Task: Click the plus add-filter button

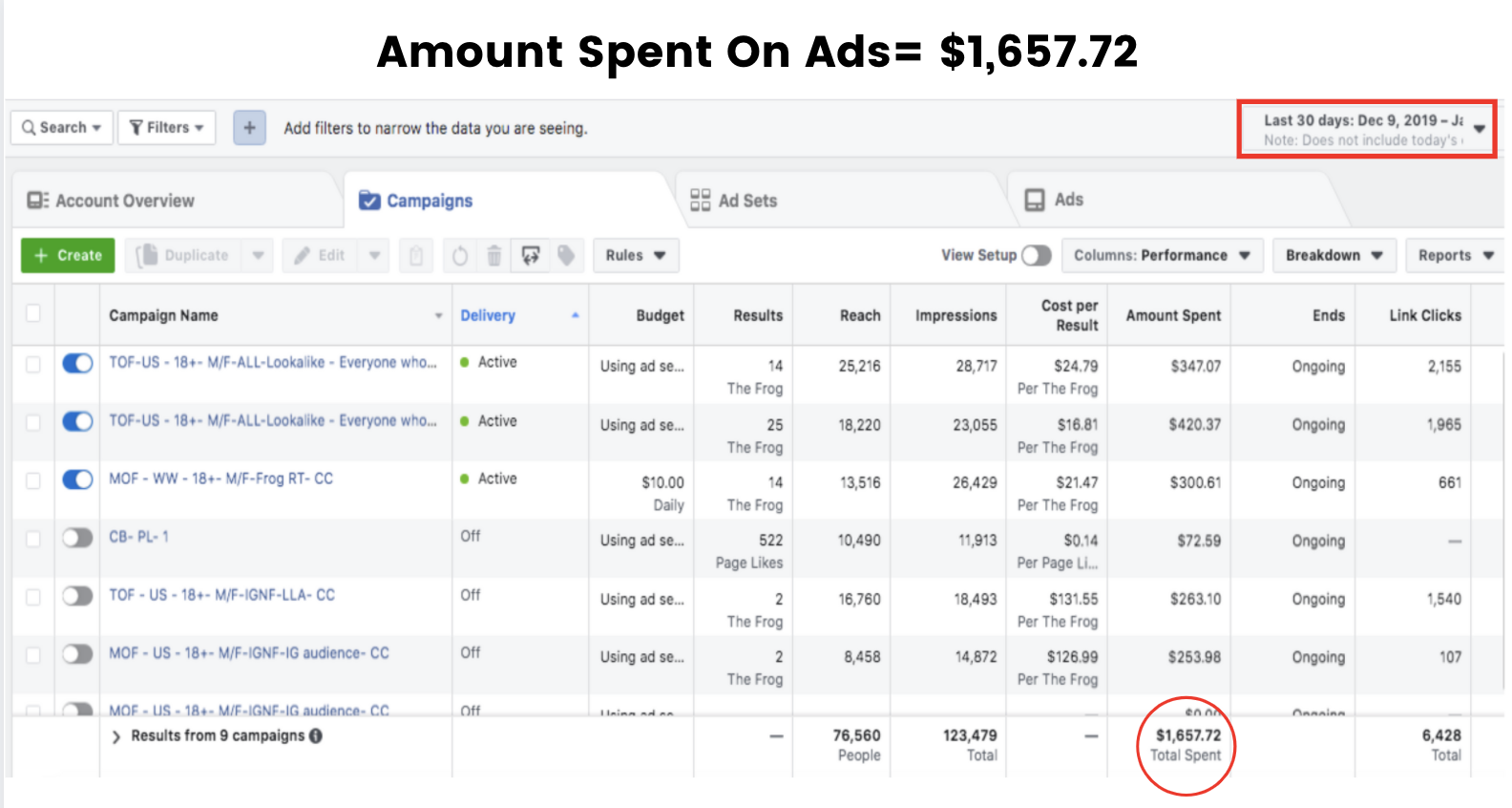Action: tap(249, 127)
